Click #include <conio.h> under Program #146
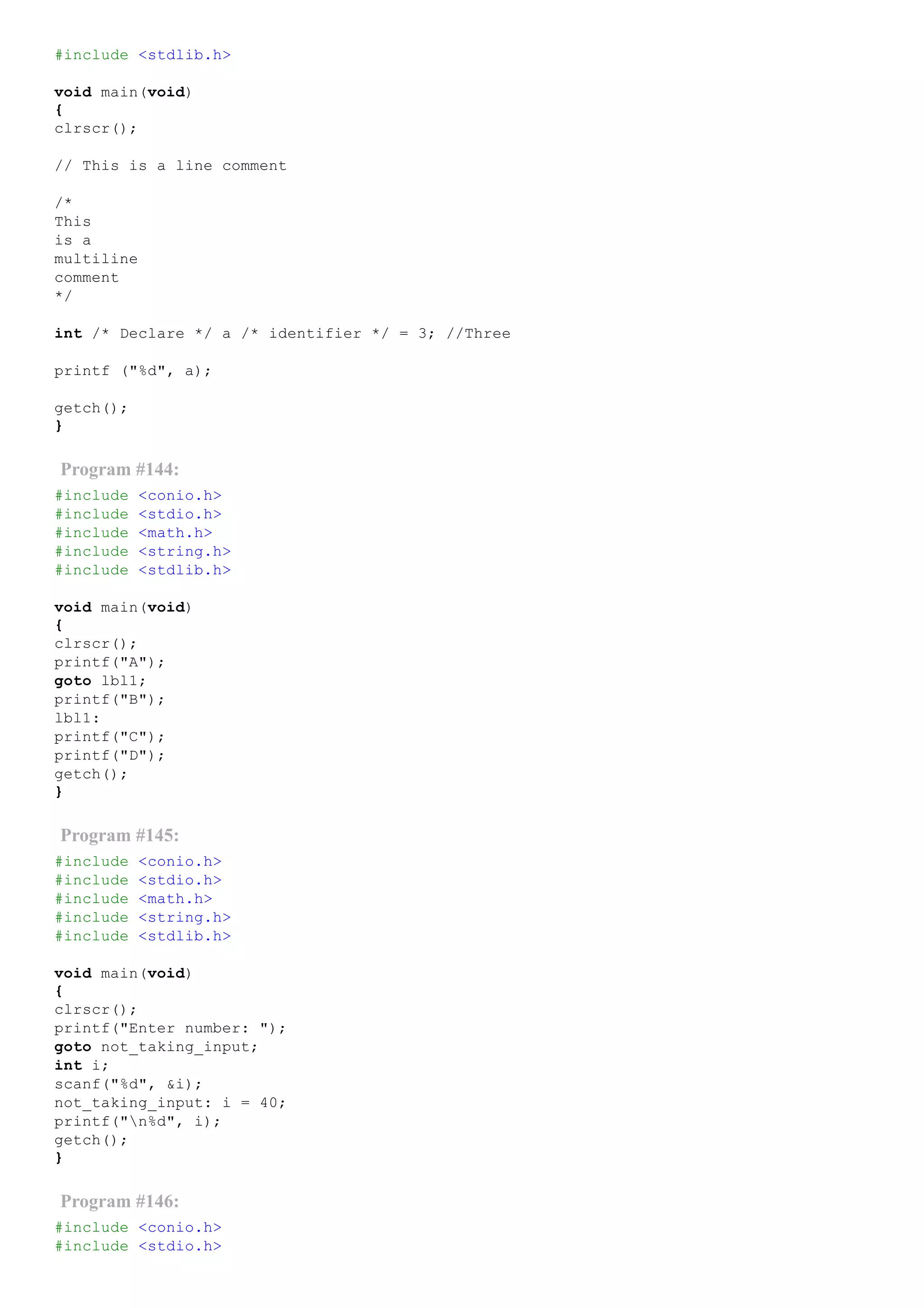Screen dimensions: 924x1308 139,1227
